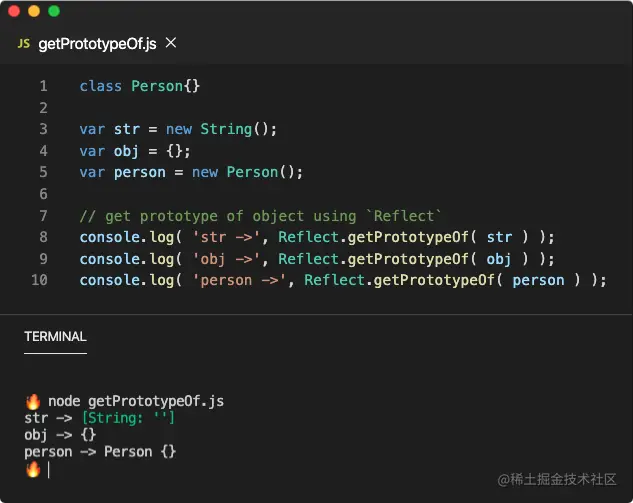This screenshot has width=633, height=503.
Task: Click the JS file icon in the tab
Action: click(24, 44)
